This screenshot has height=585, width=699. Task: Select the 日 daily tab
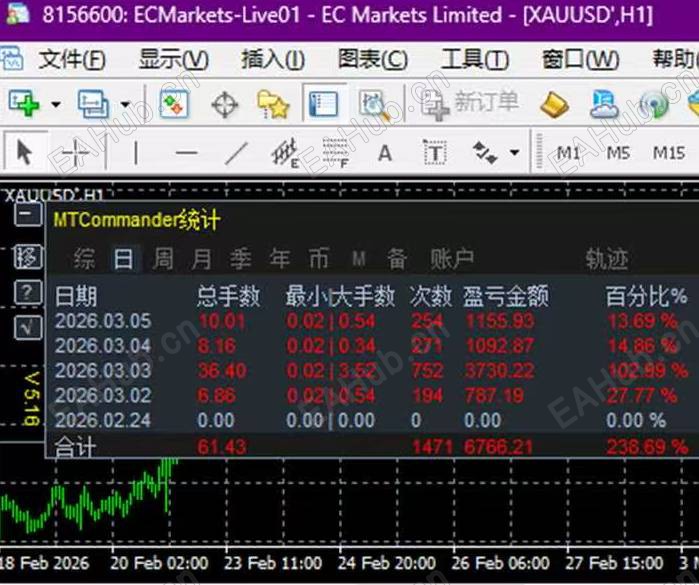[x=123, y=259]
